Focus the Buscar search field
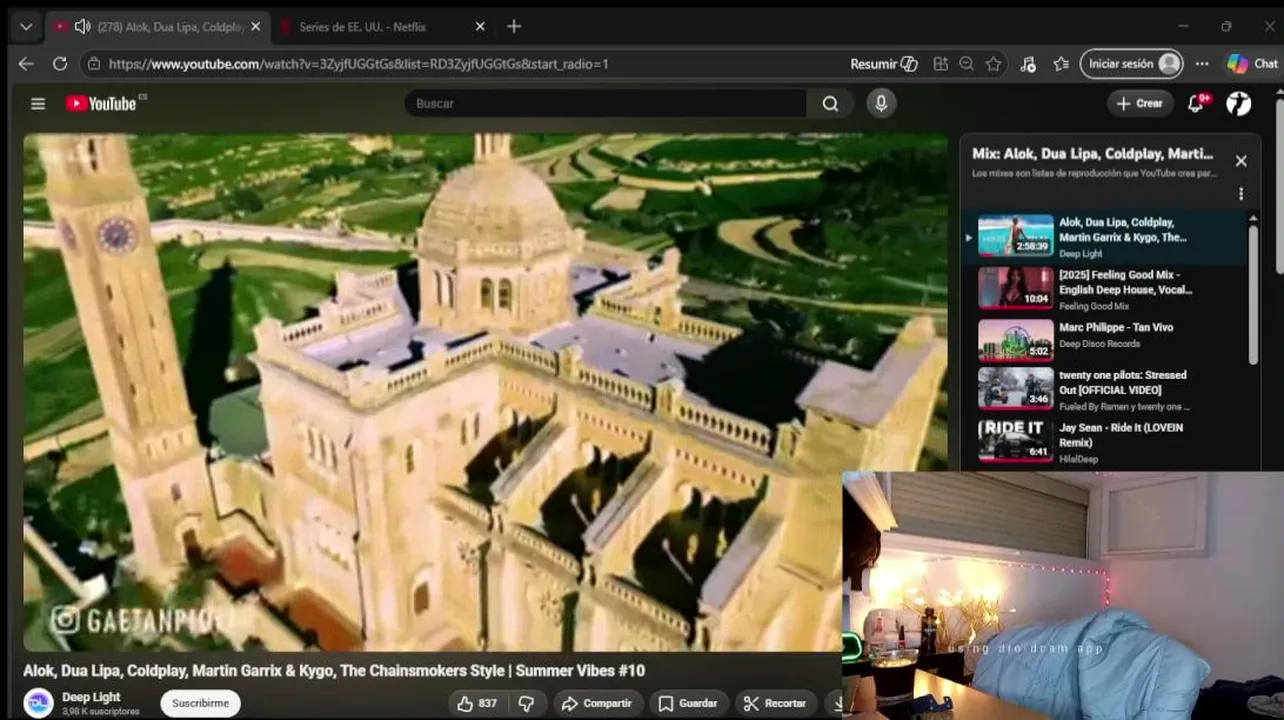The height and width of the screenshot is (720, 1284). (x=605, y=103)
